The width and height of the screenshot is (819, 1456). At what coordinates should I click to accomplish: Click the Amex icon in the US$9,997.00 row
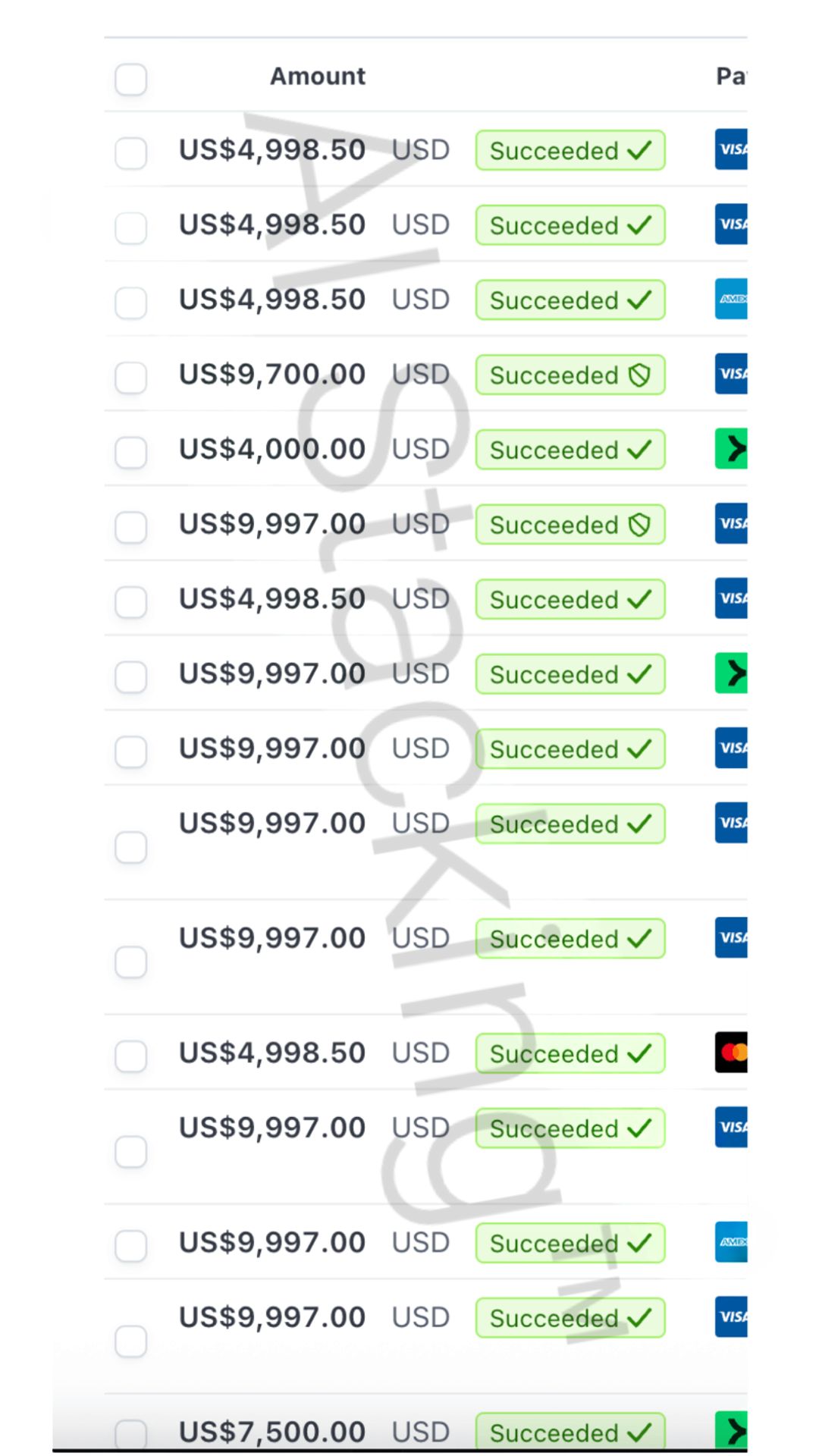pos(731,1241)
